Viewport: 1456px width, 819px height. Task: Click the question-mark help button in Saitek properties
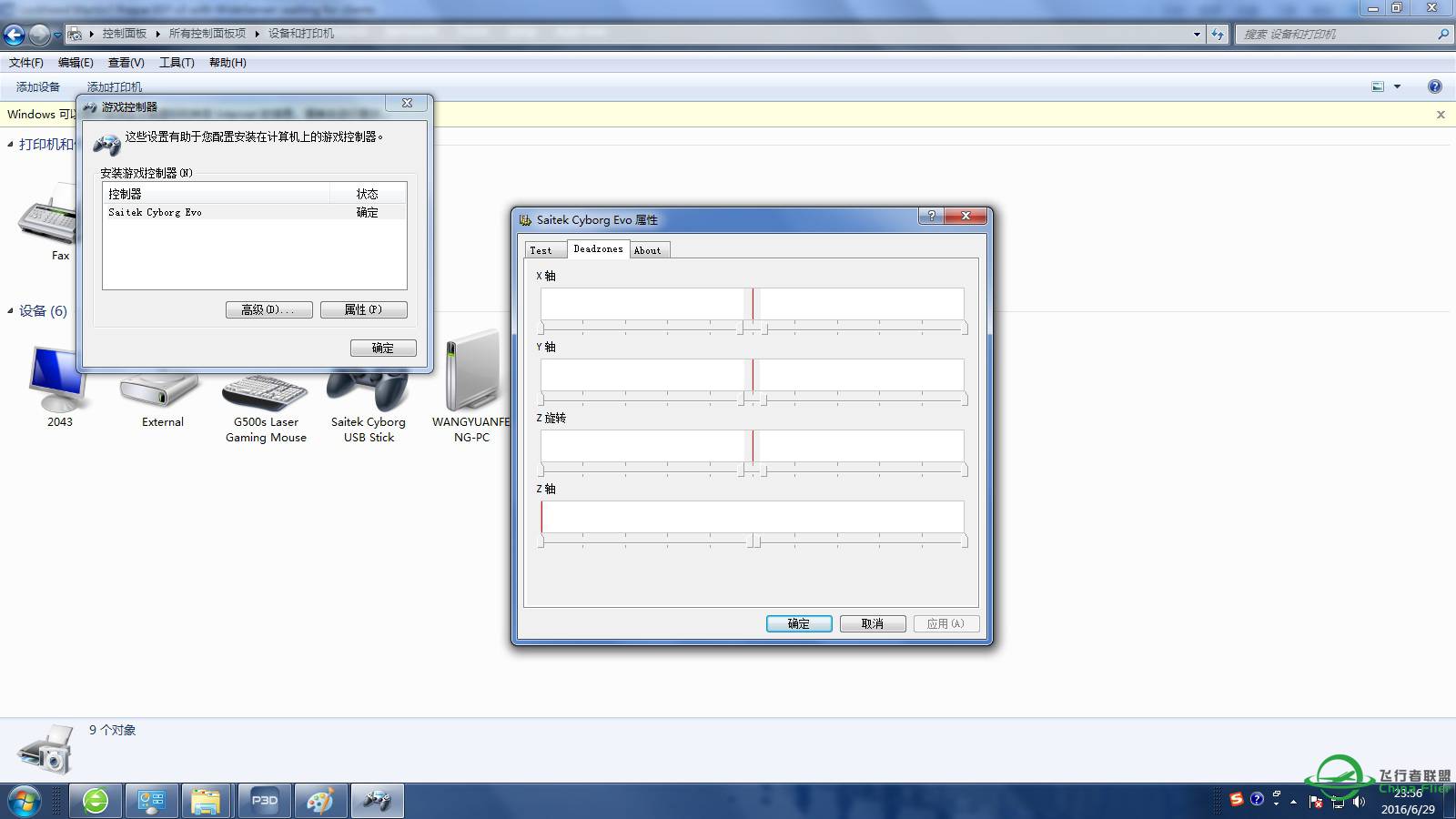(931, 216)
